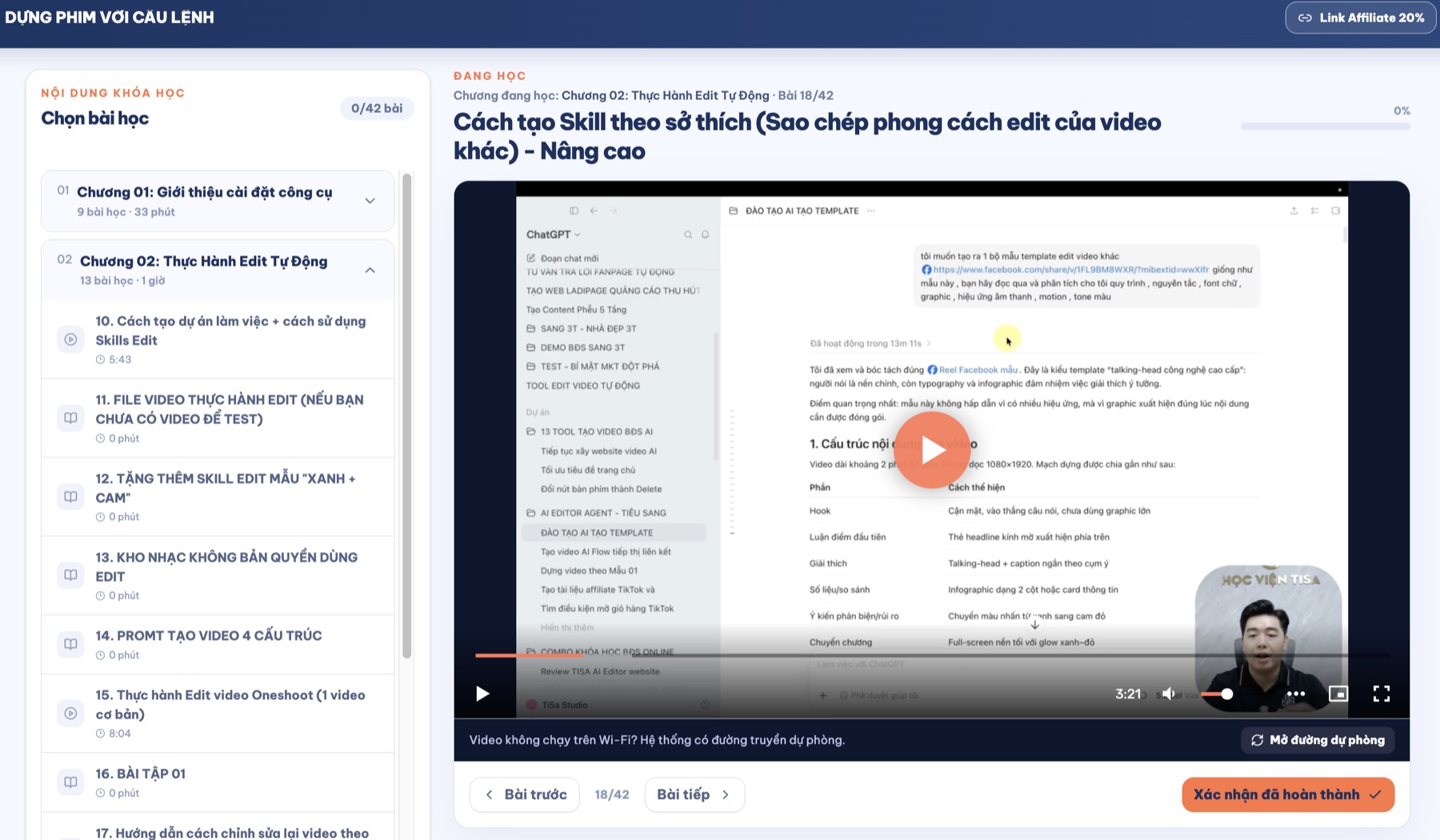The height and width of the screenshot is (840, 1440).
Task: Click the book icon beside lesson 14
Action: 70,644
